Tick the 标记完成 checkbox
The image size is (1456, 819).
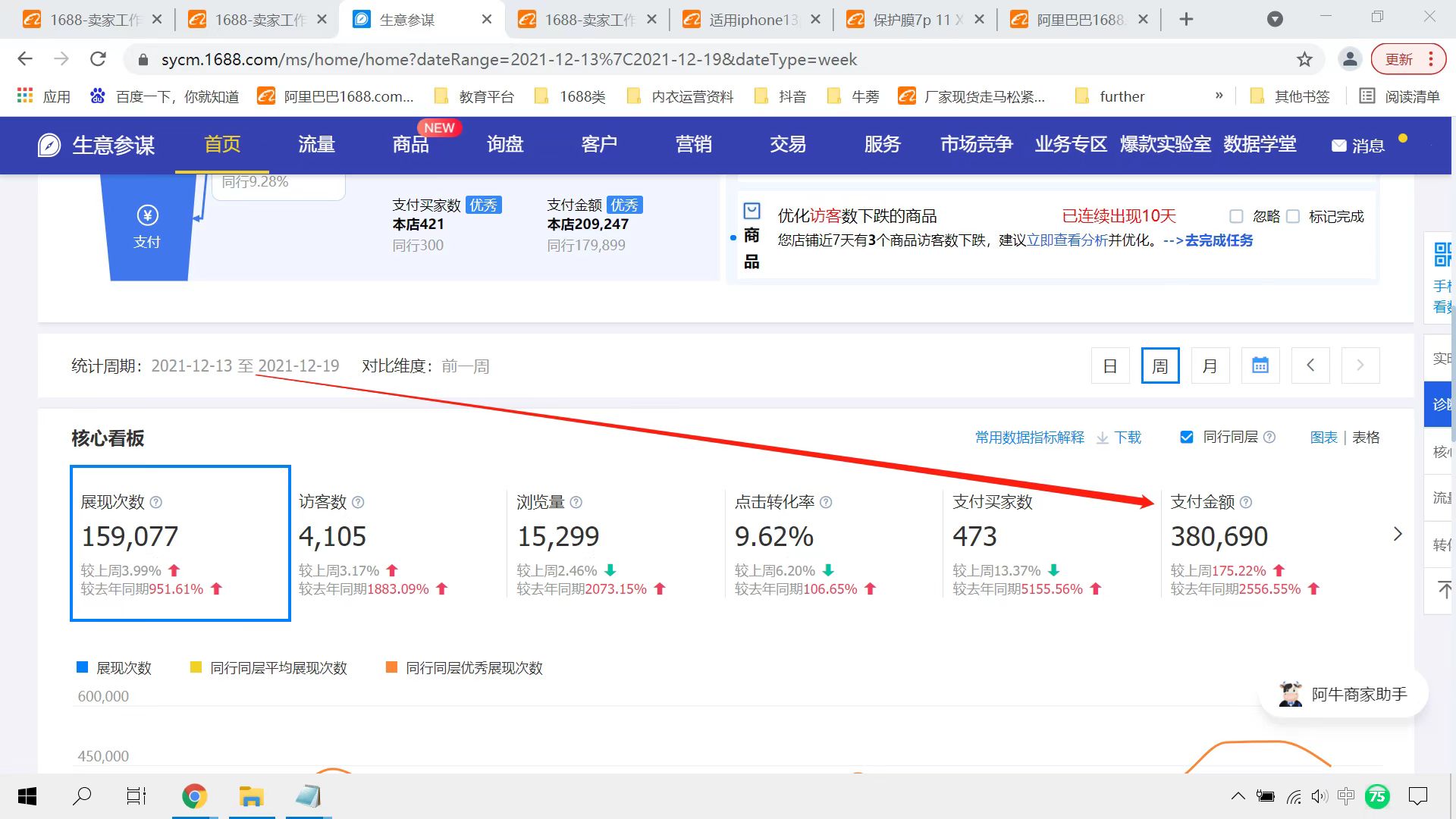pos(1294,217)
